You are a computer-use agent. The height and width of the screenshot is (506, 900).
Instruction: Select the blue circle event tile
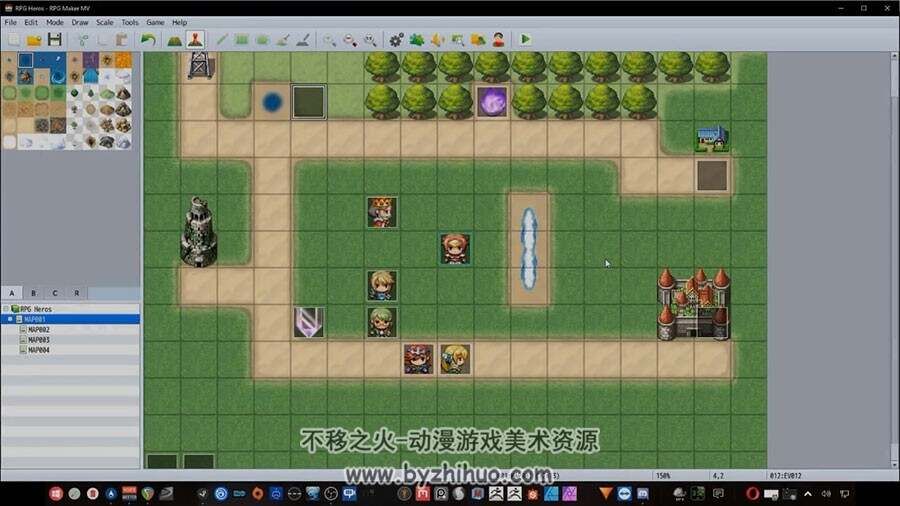pyautogui.click(x=272, y=102)
